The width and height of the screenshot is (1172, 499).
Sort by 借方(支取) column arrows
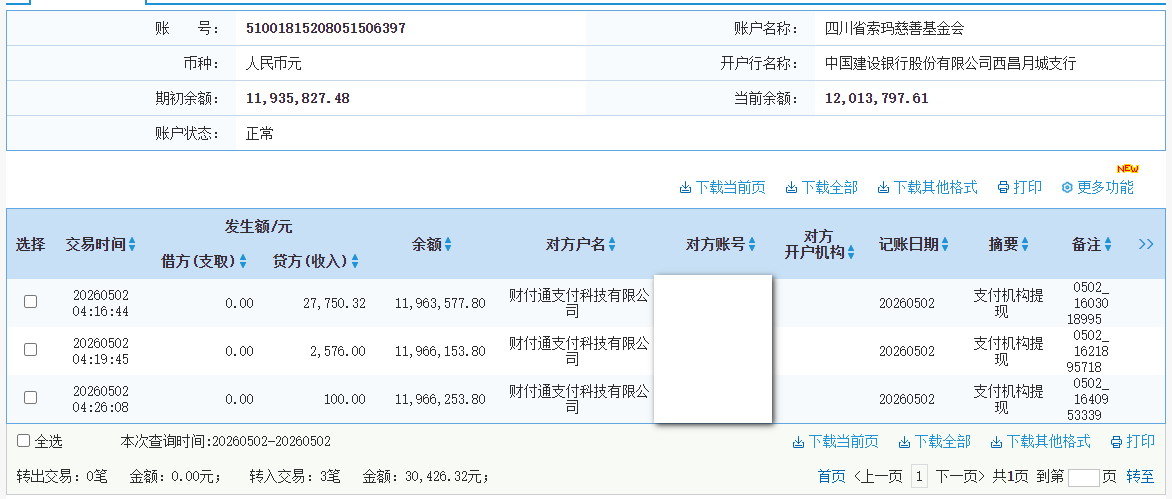tap(242, 261)
